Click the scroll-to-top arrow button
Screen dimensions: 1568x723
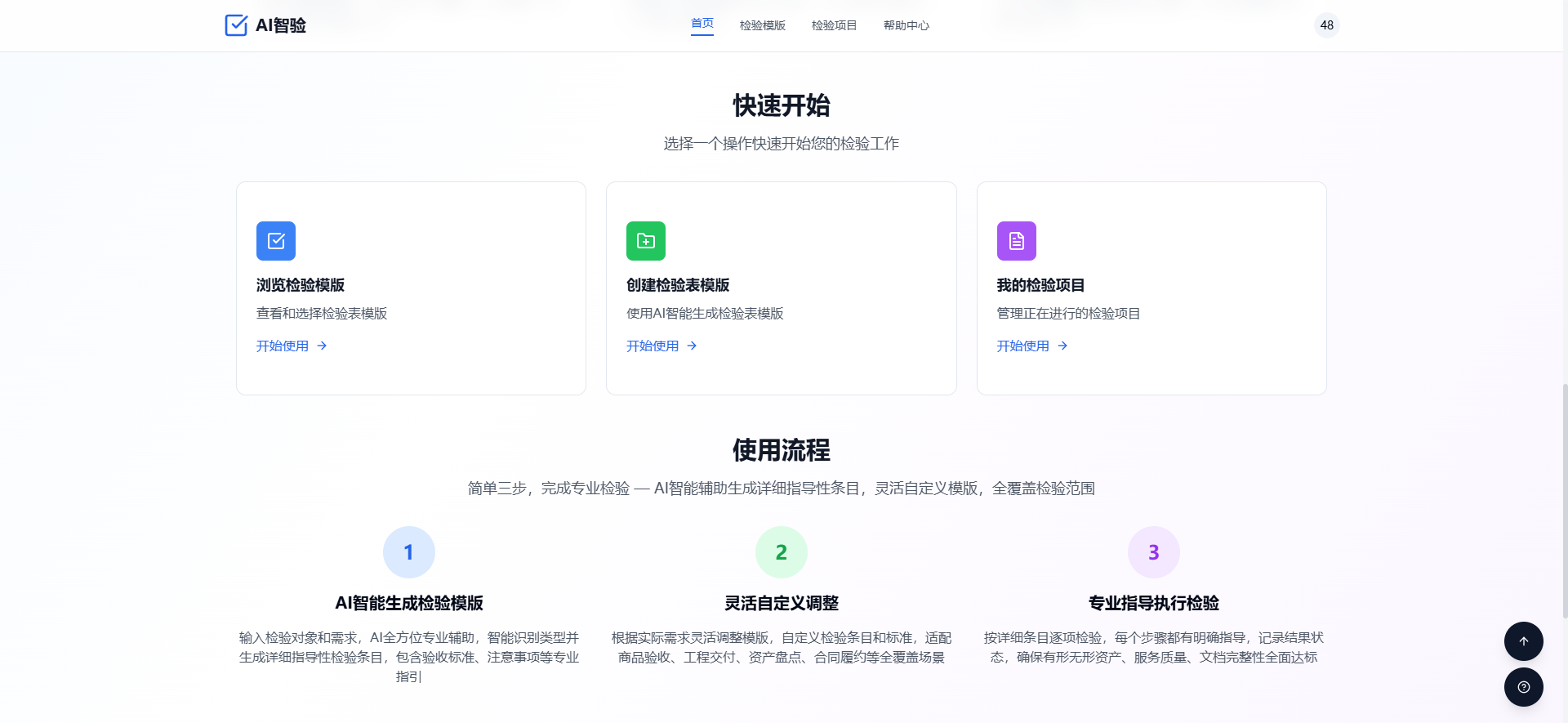[x=1523, y=641]
